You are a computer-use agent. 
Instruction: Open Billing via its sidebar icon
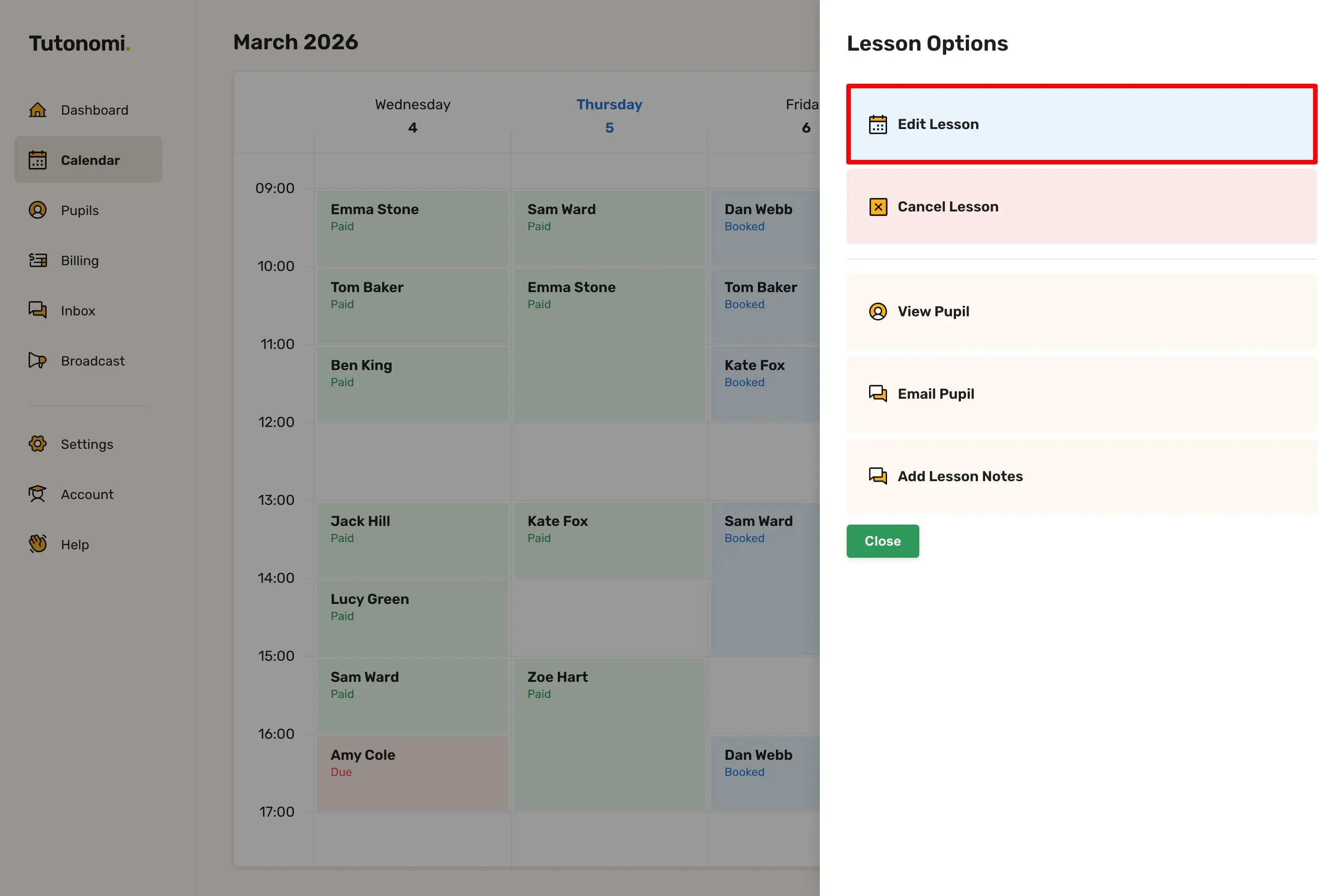click(x=38, y=261)
